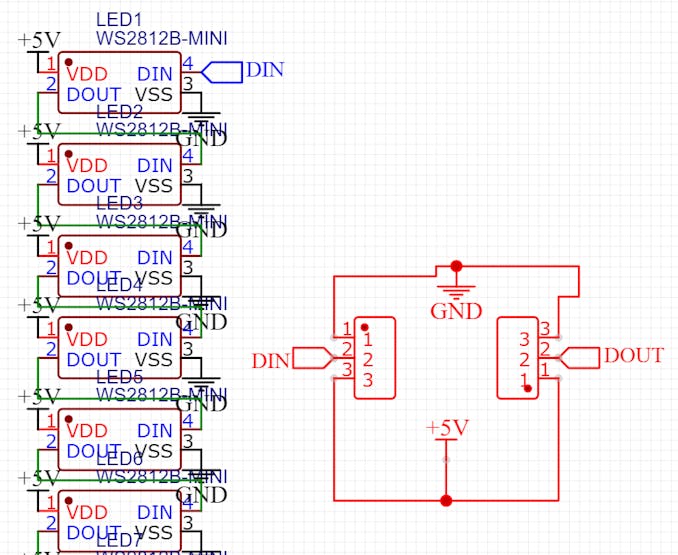Image resolution: width=678 pixels, height=555 pixels.
Task: Click the LED3 designator label
Action: pos(119,203)
